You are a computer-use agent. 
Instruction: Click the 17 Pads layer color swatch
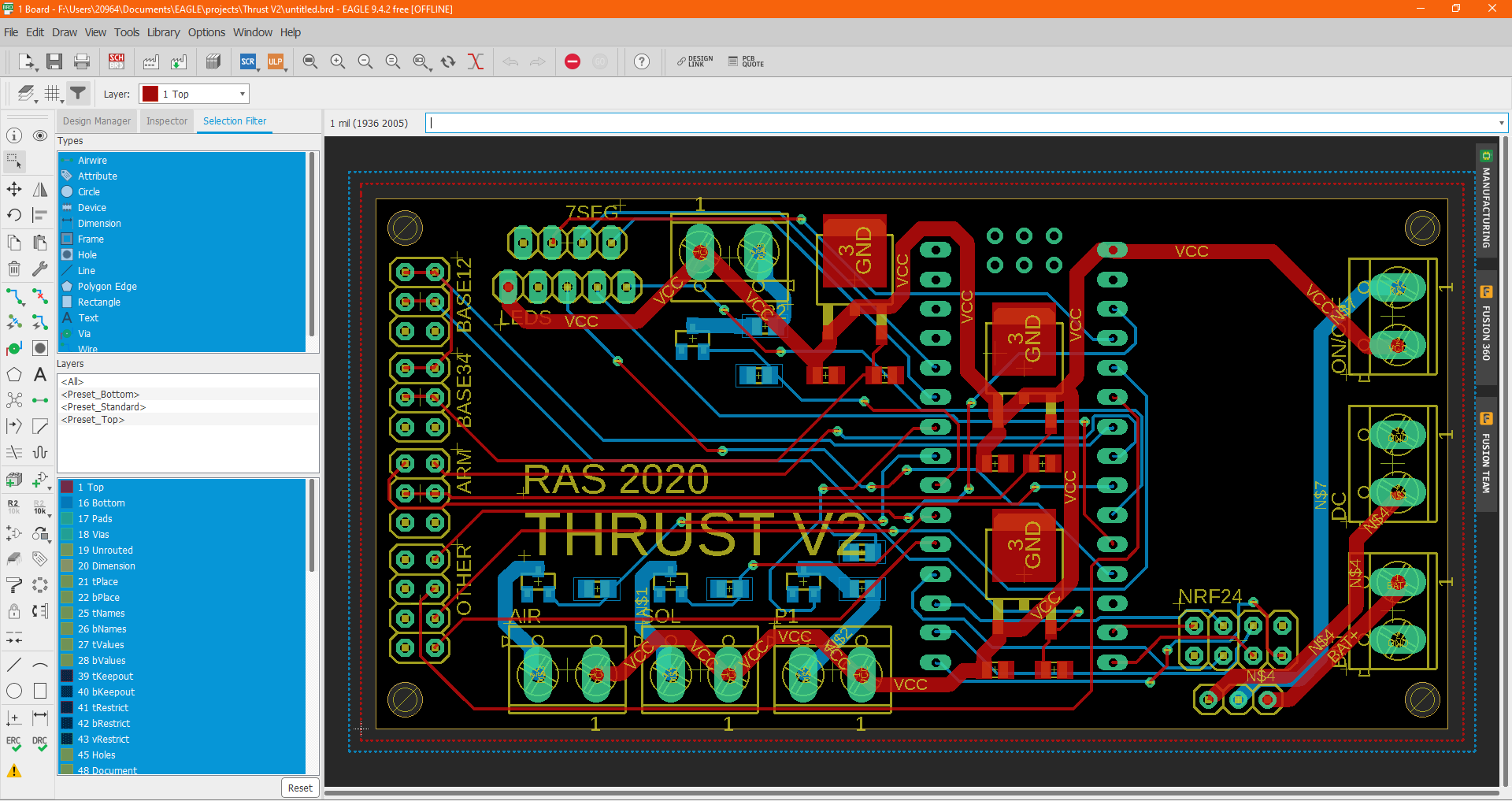pyautogui.click(x=68, y=518)
